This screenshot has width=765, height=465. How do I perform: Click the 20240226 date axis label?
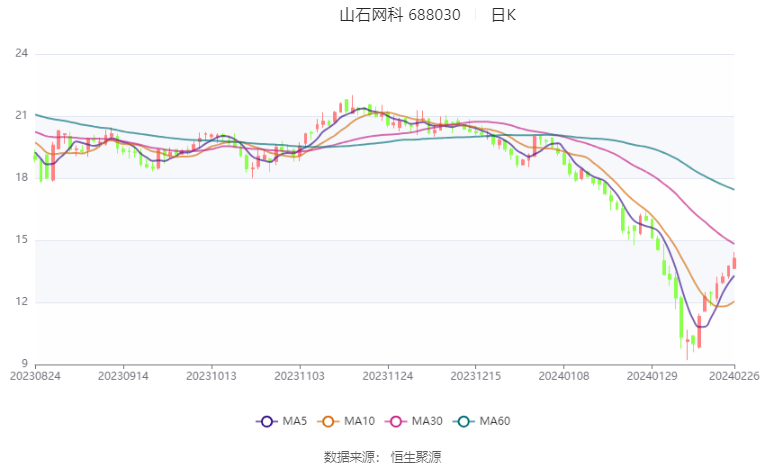pos(734,376)
